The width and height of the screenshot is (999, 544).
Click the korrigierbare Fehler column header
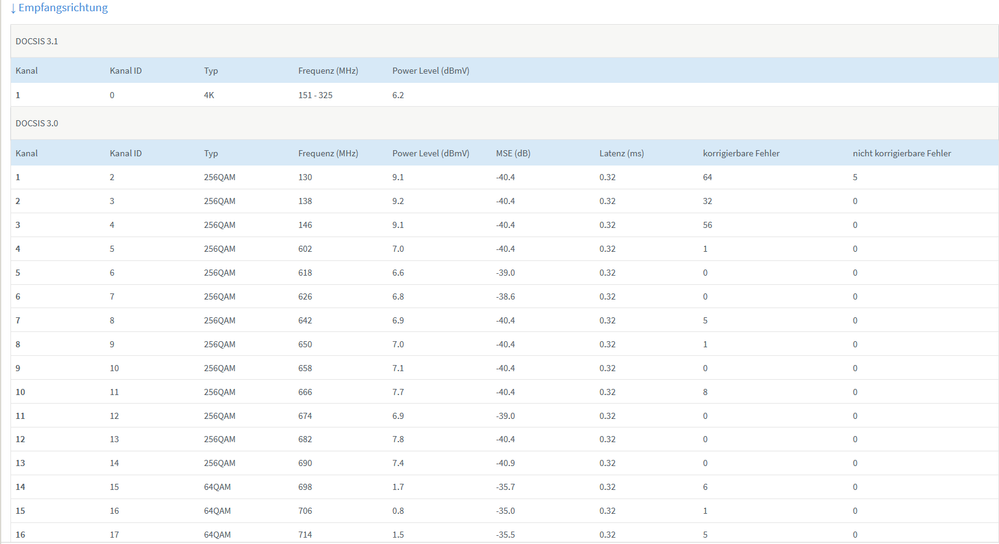click(741, 154)
